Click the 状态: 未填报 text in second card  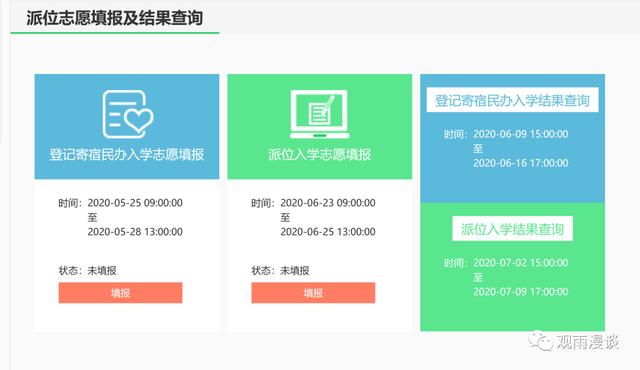tap(280, 270)
